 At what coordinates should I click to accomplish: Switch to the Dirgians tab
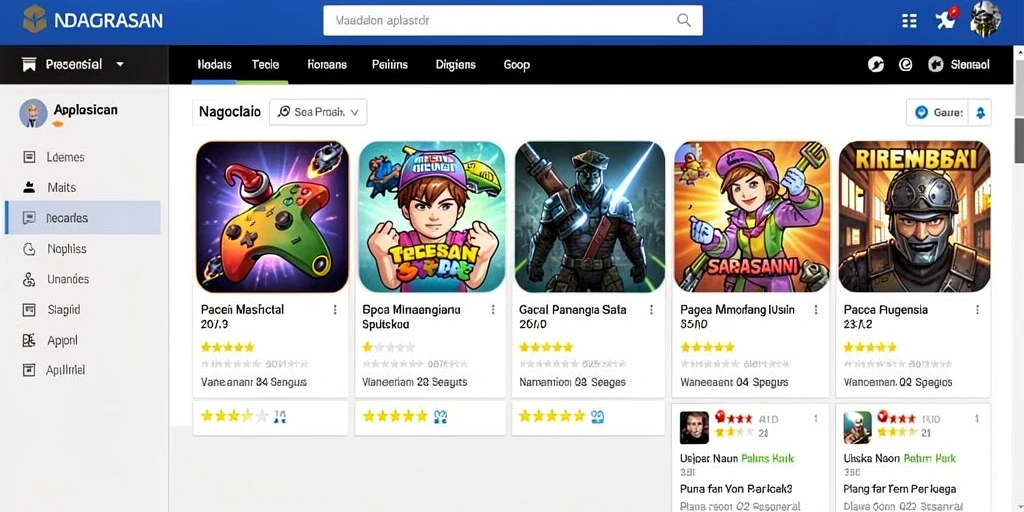[456, 65]
